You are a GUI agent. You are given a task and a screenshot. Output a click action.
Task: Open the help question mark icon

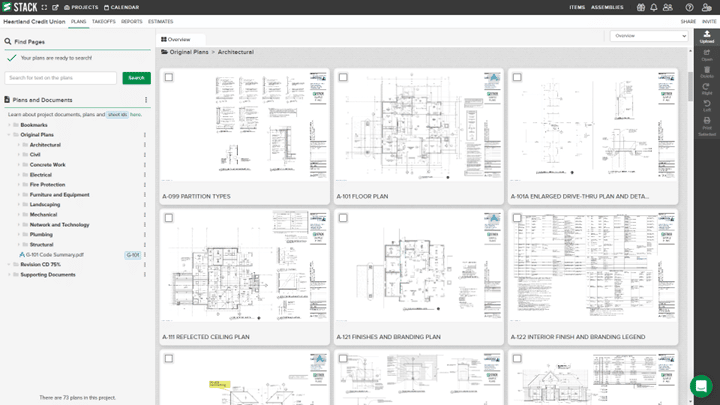pyautogui.click(x=689, y=7)
